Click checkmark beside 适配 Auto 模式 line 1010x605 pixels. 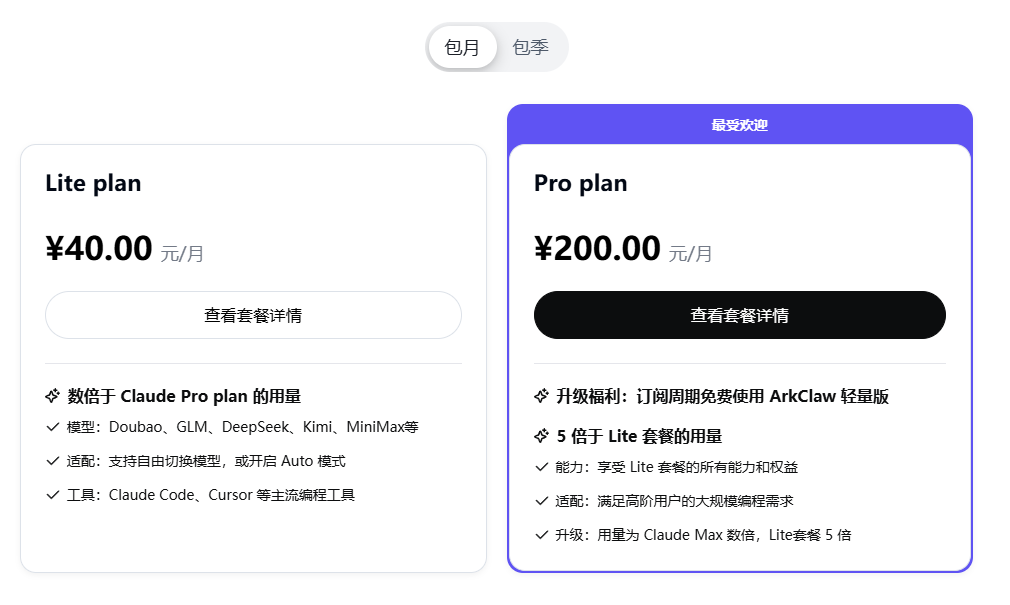coord(53,461)
